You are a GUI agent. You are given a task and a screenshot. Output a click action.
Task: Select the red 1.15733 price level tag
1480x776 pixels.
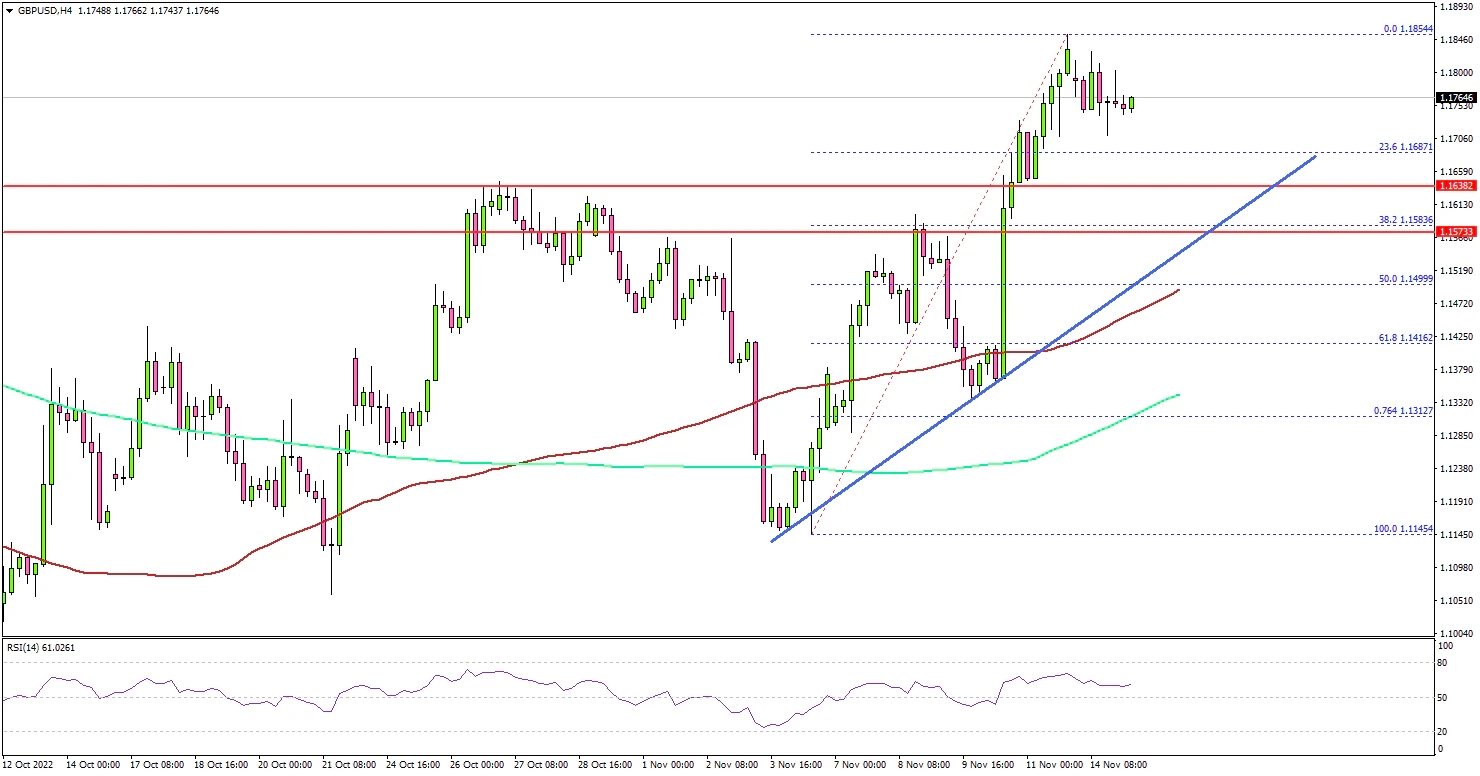tap(1455, 231)
